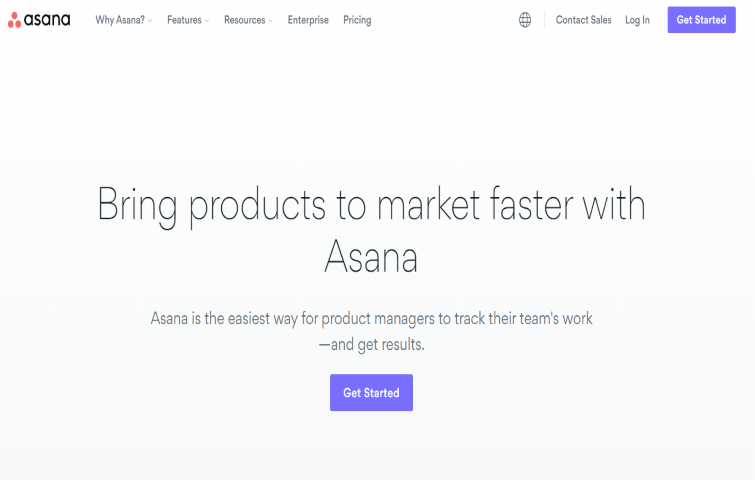This screenshot has width=755, height=480.
Task: Click the header Get Started button
Action: 702,20
